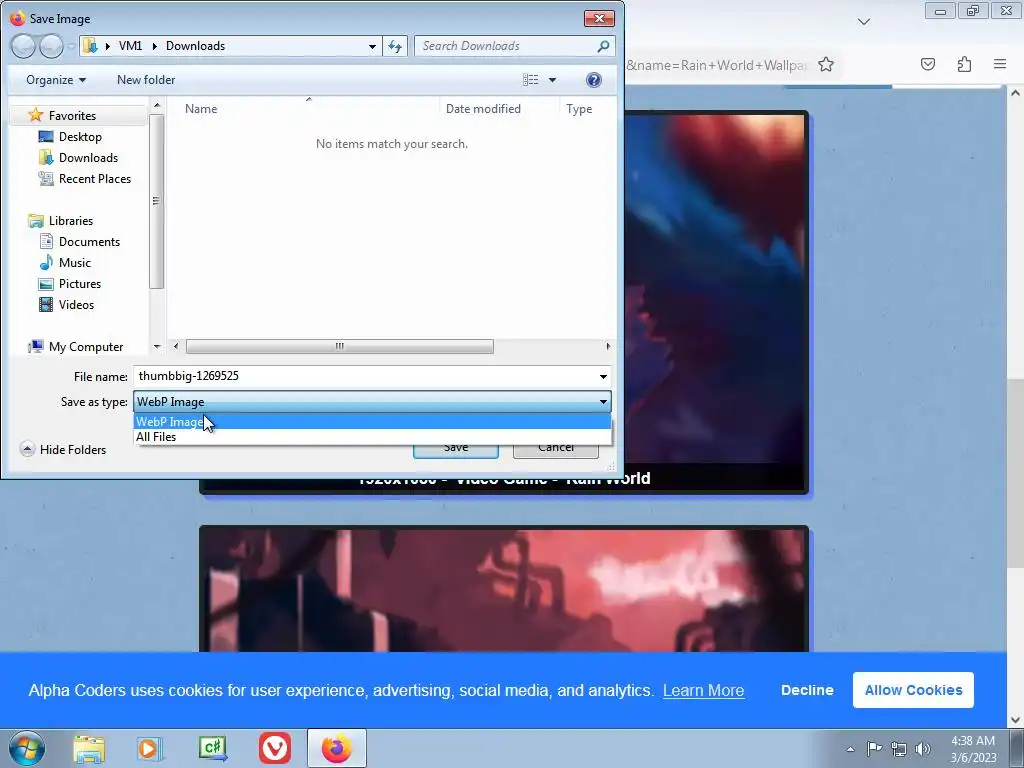The width and height of the screenshot is (1024, 768).
Task: Click the file list scroll right arrow
Action: (608, 346)
